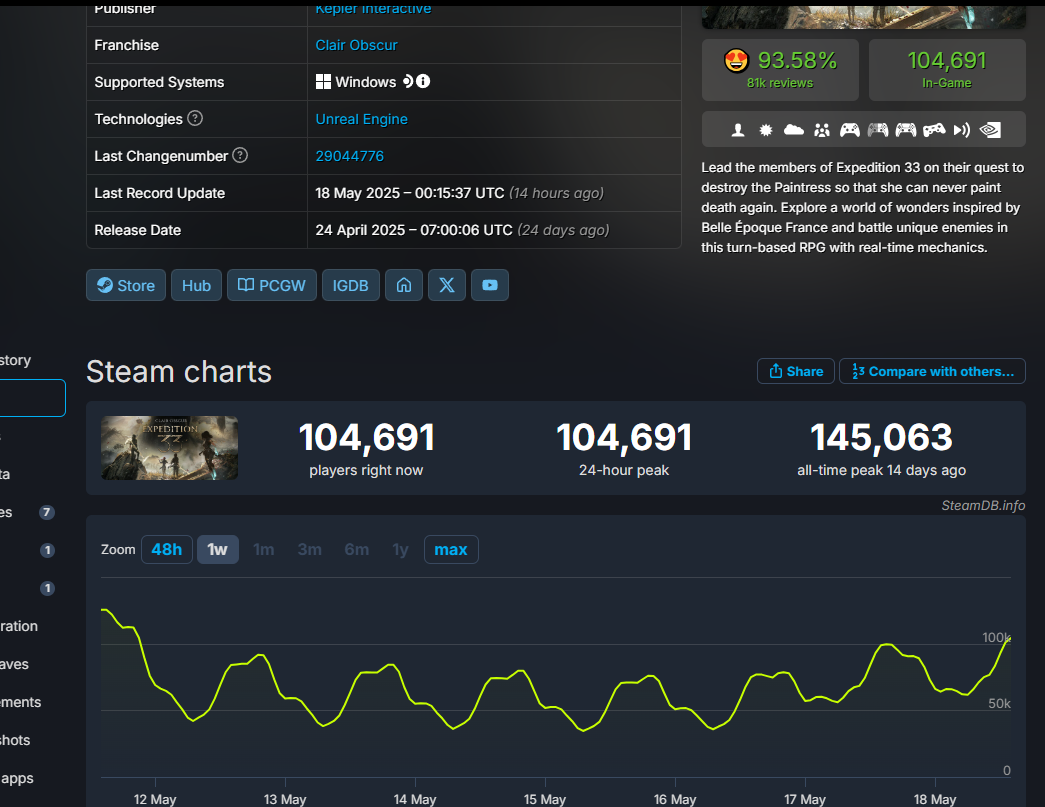The height and width of the screenshot is (807, 1045).
Task: Click the faded half-shaded controller icon
Action: (x=878, y=130)
